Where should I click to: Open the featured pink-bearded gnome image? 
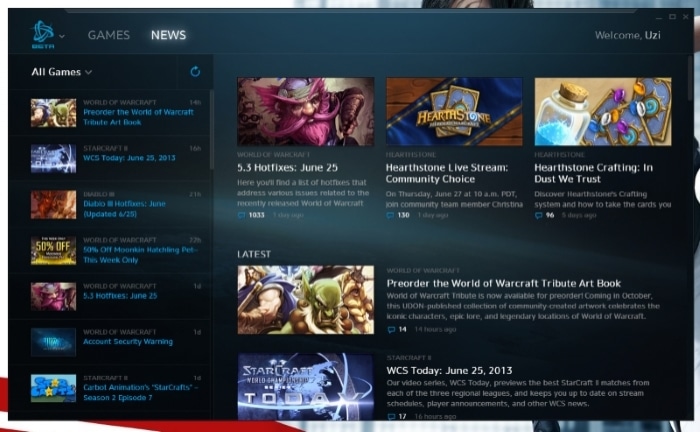pyautogui.click(x=306, y=112)
